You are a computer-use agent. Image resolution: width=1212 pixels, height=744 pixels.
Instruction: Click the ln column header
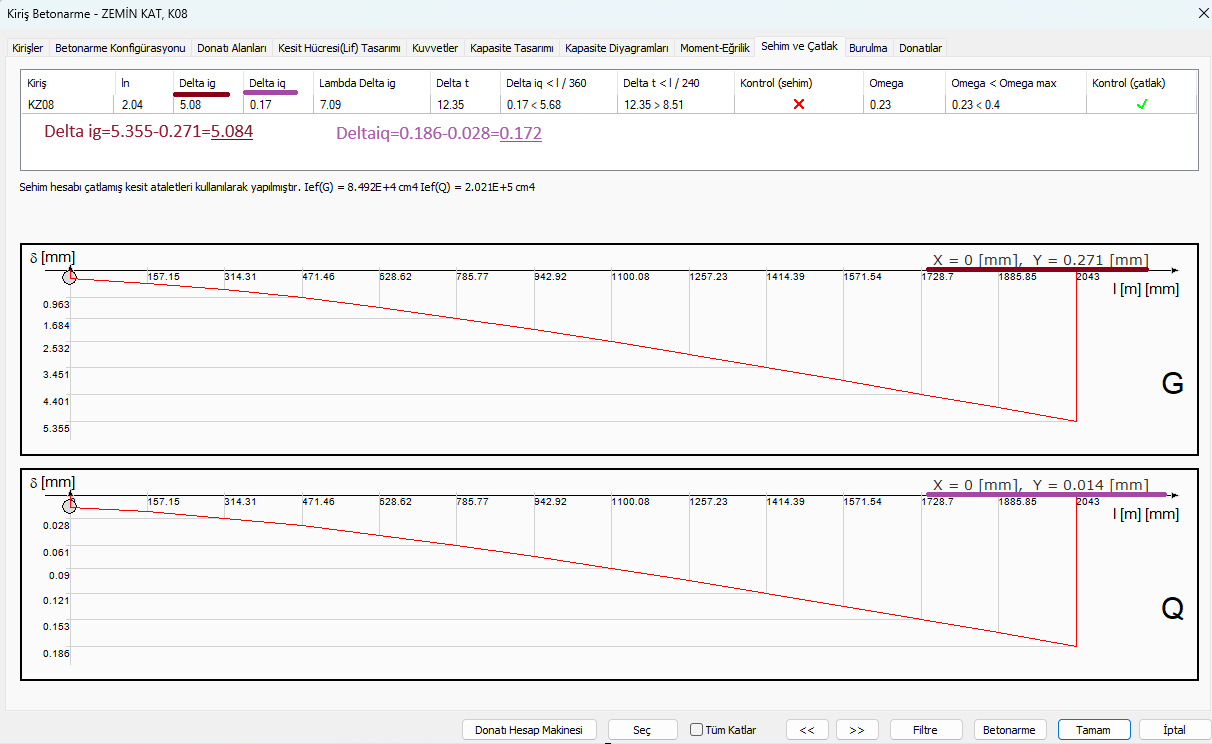point(126,83)
